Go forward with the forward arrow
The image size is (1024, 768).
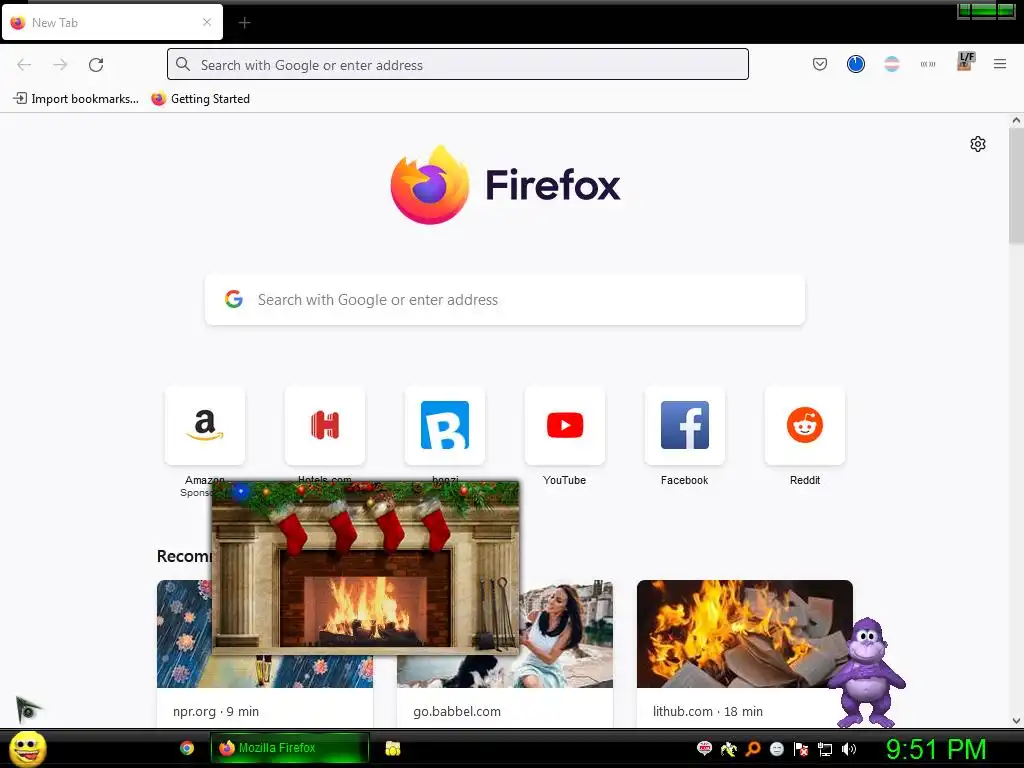pyautogui.click(x=60, y=65)
